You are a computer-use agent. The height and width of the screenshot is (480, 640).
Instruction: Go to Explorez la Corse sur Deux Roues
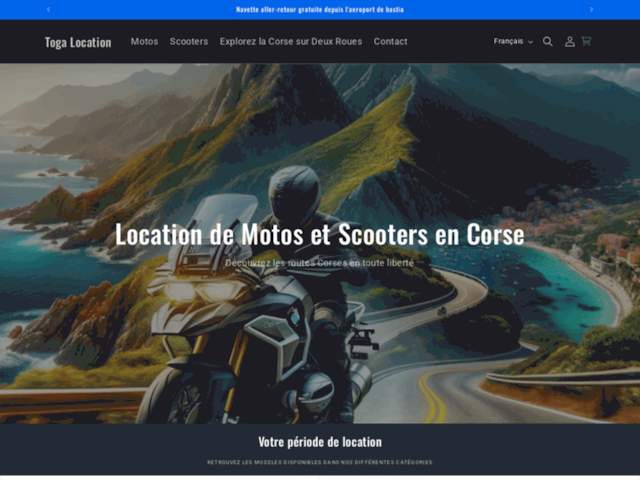click(x=291, y=42)
